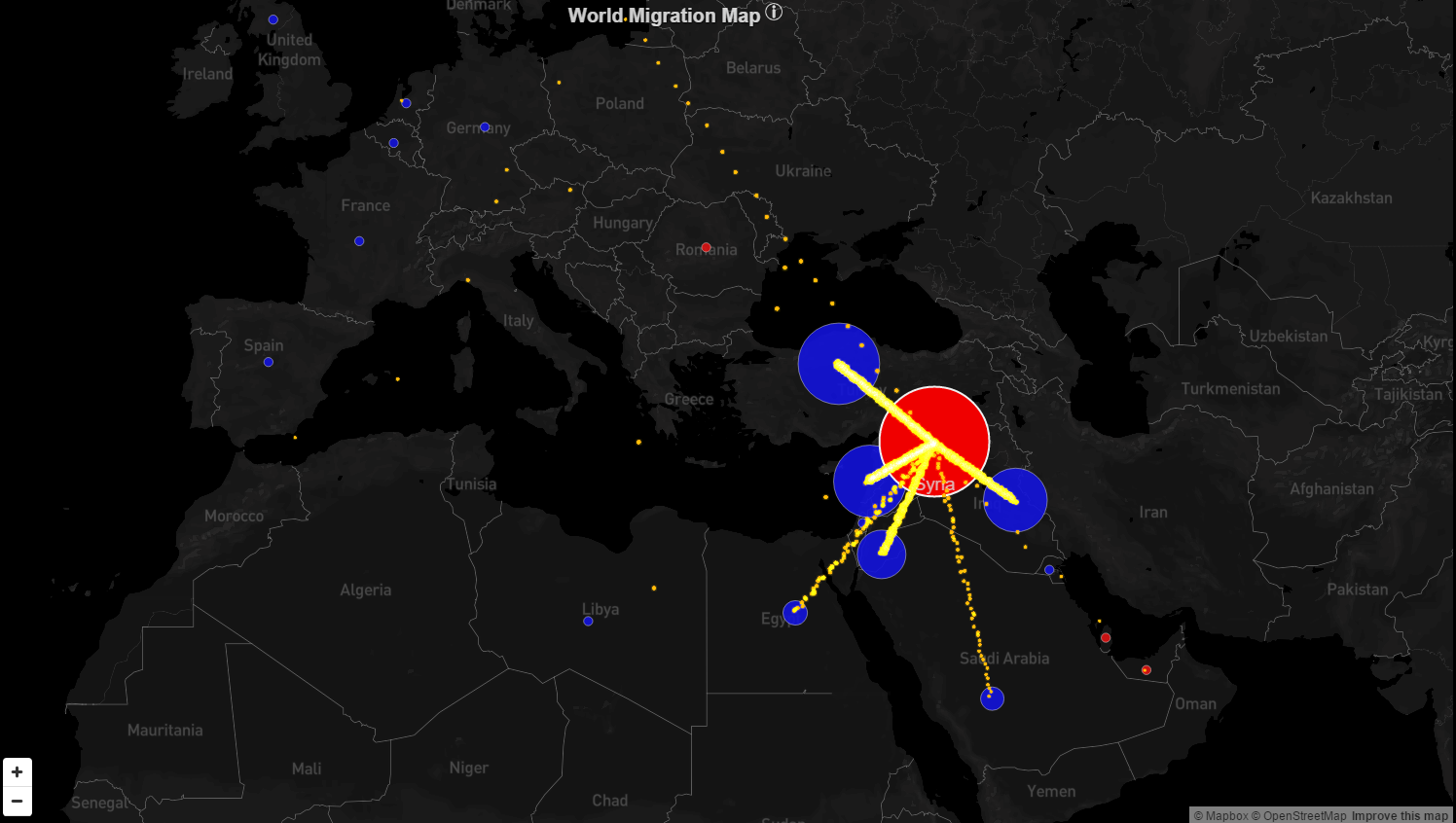The width and height of the screenshot is (1456, 823).
Task: Zoom out with the minus button
Action: click(18, 801)
